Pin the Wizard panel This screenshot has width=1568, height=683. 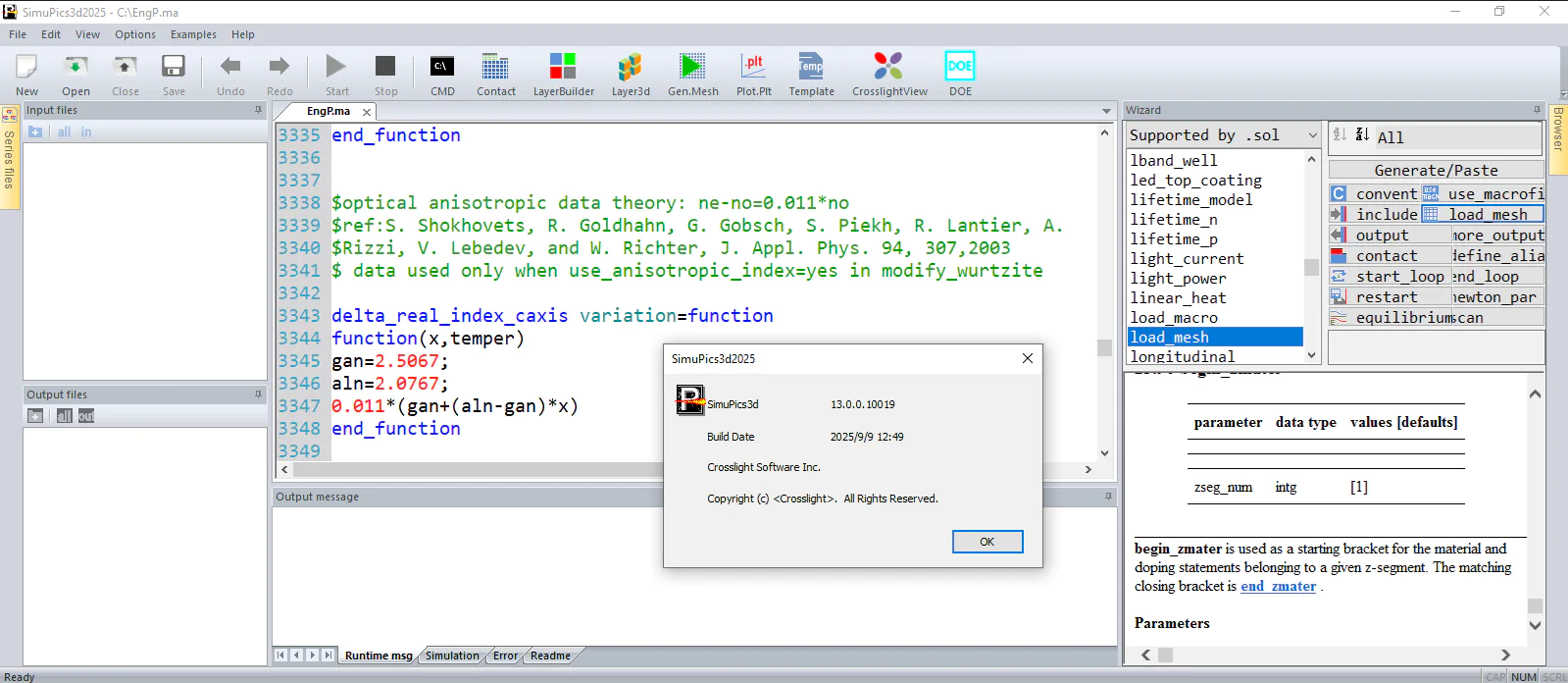(x=1537, y=110)
